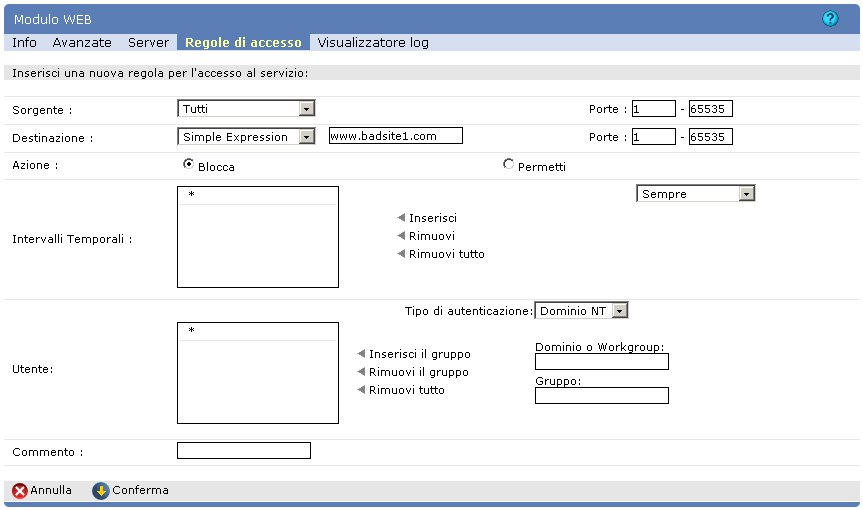Click the Inserisci il gruppo arrow

point(361,354)
